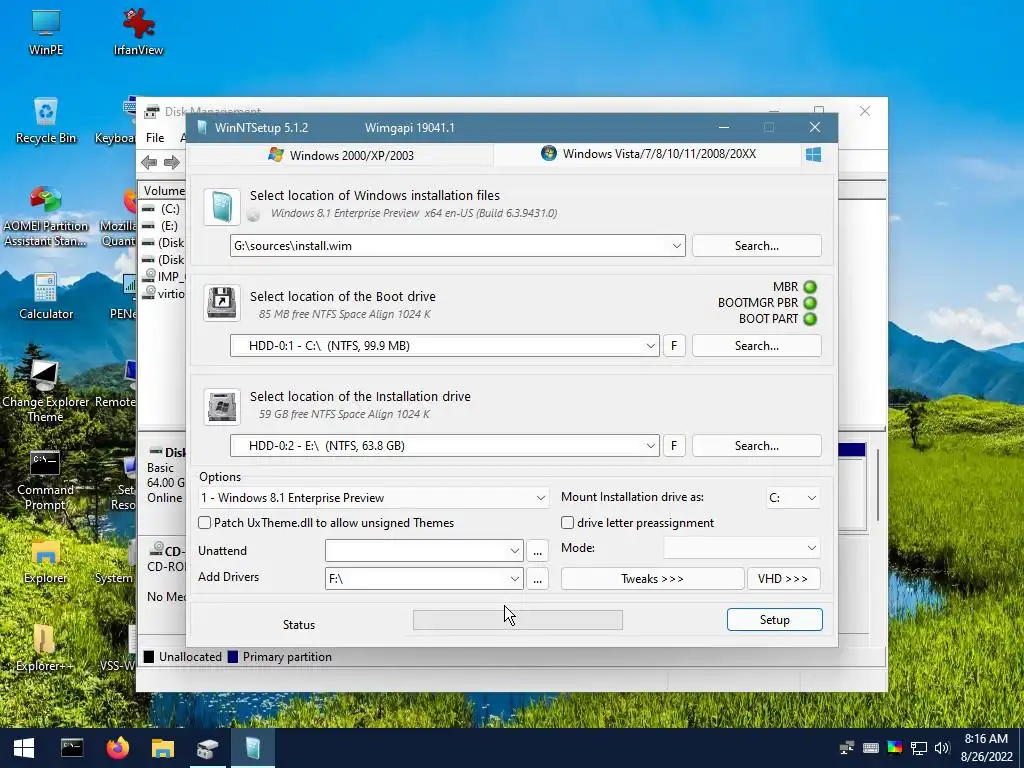This screenshot has height=768, width=1024.
Task: Switch to Disk Management taskbar icon
Action: coord(208,748)
